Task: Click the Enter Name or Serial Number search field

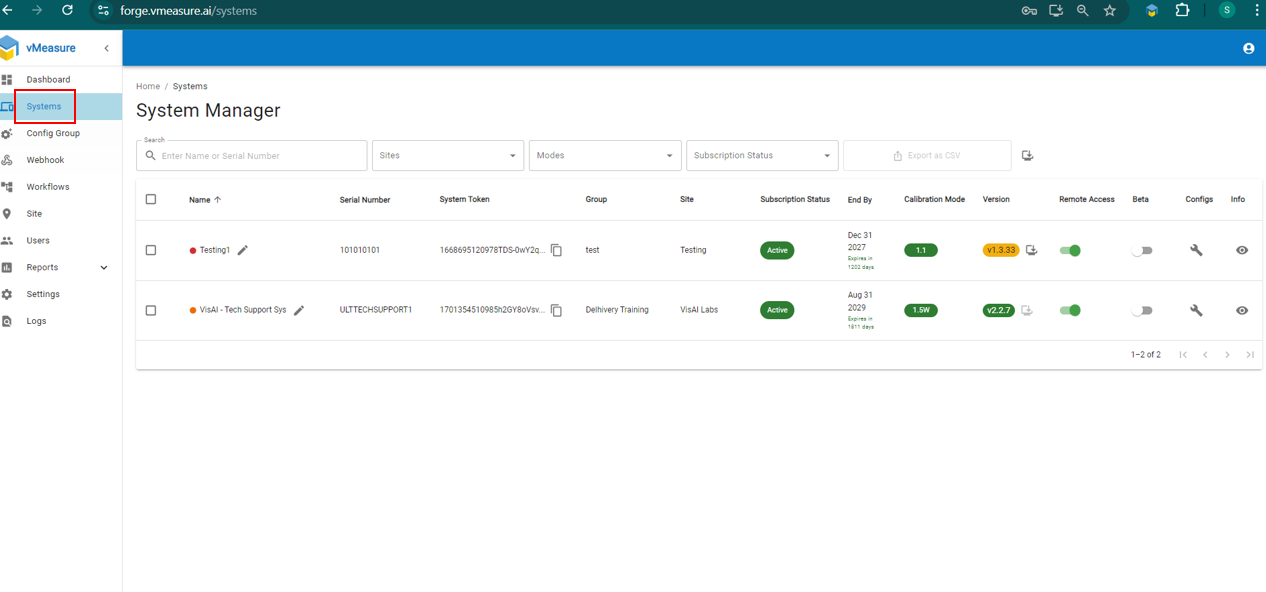Action: pyautogui.click(x=260, y=156)
